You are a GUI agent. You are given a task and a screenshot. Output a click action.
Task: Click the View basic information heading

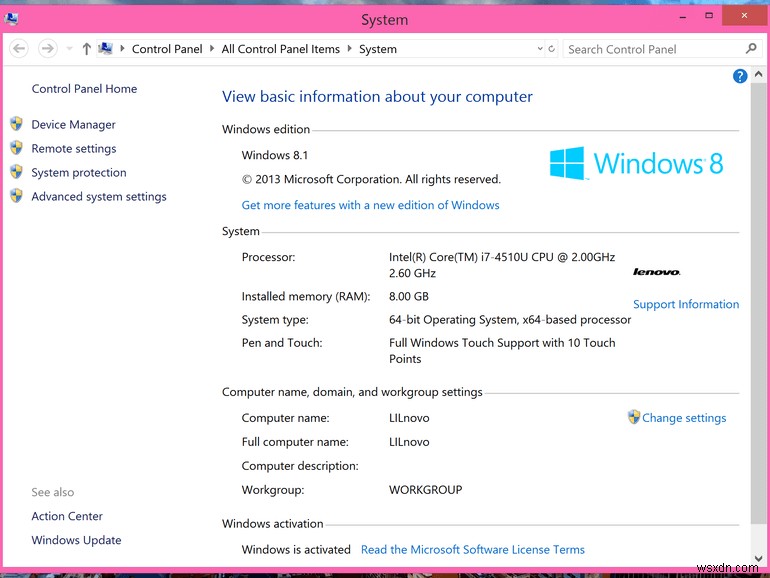377,97
